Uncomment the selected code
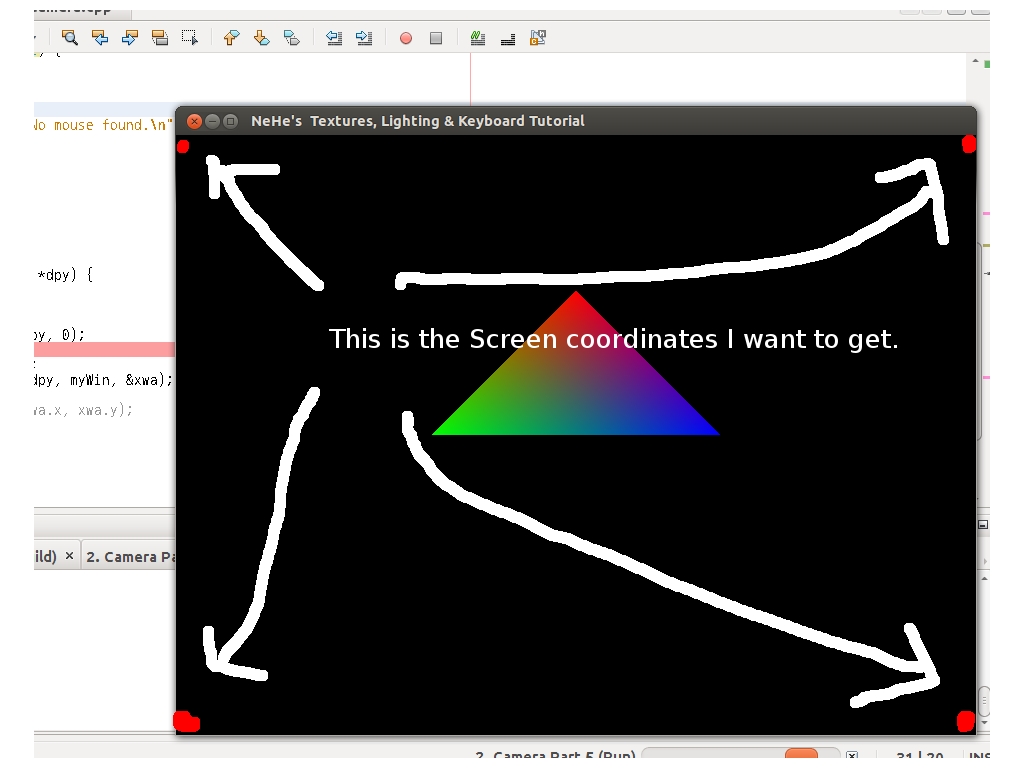The height and width of the screenshot is (768, 1024). 507,39
